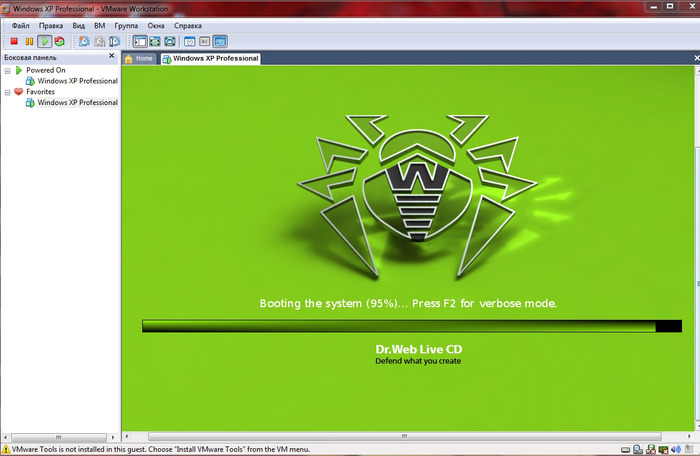
Task: Click the yellow warning icon in status bar
Action: (6, 449)
